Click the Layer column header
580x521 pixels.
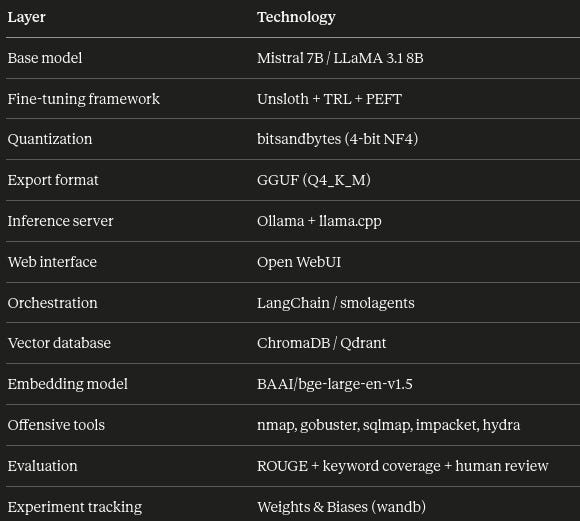26,17
